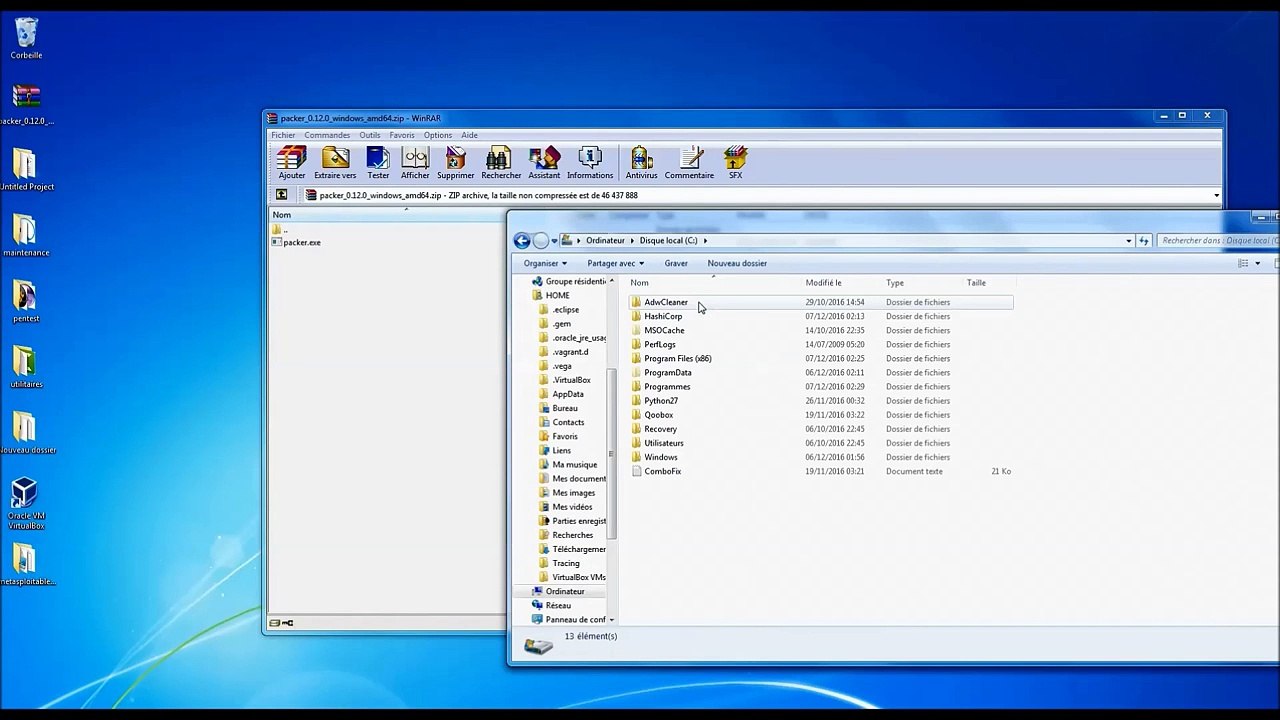Open the Outils menu in WinRAR
This screenshot has height=720, width=1280.
pyautogui.click(x=370, y=135)
